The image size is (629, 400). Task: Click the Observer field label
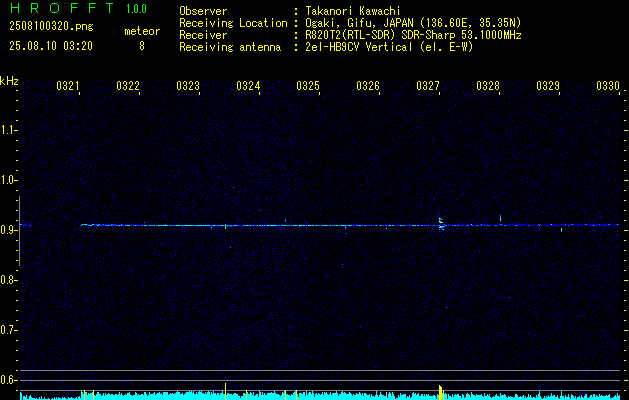[203, 11]
